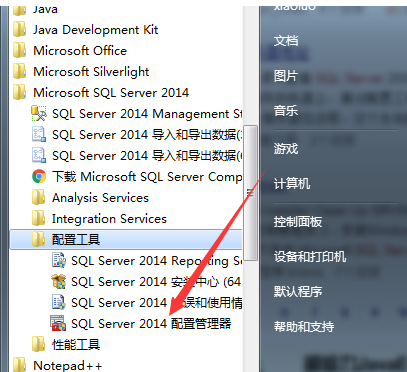Click the 性能工具 folder icon
The width and height of the screenshot is (407, 372).
point(38,344)
